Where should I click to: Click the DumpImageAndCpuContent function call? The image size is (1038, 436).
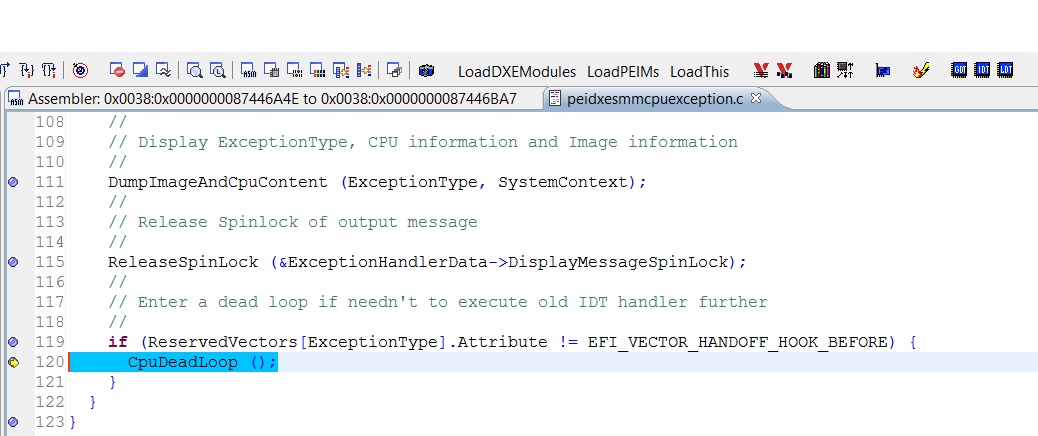coord(218,182)
